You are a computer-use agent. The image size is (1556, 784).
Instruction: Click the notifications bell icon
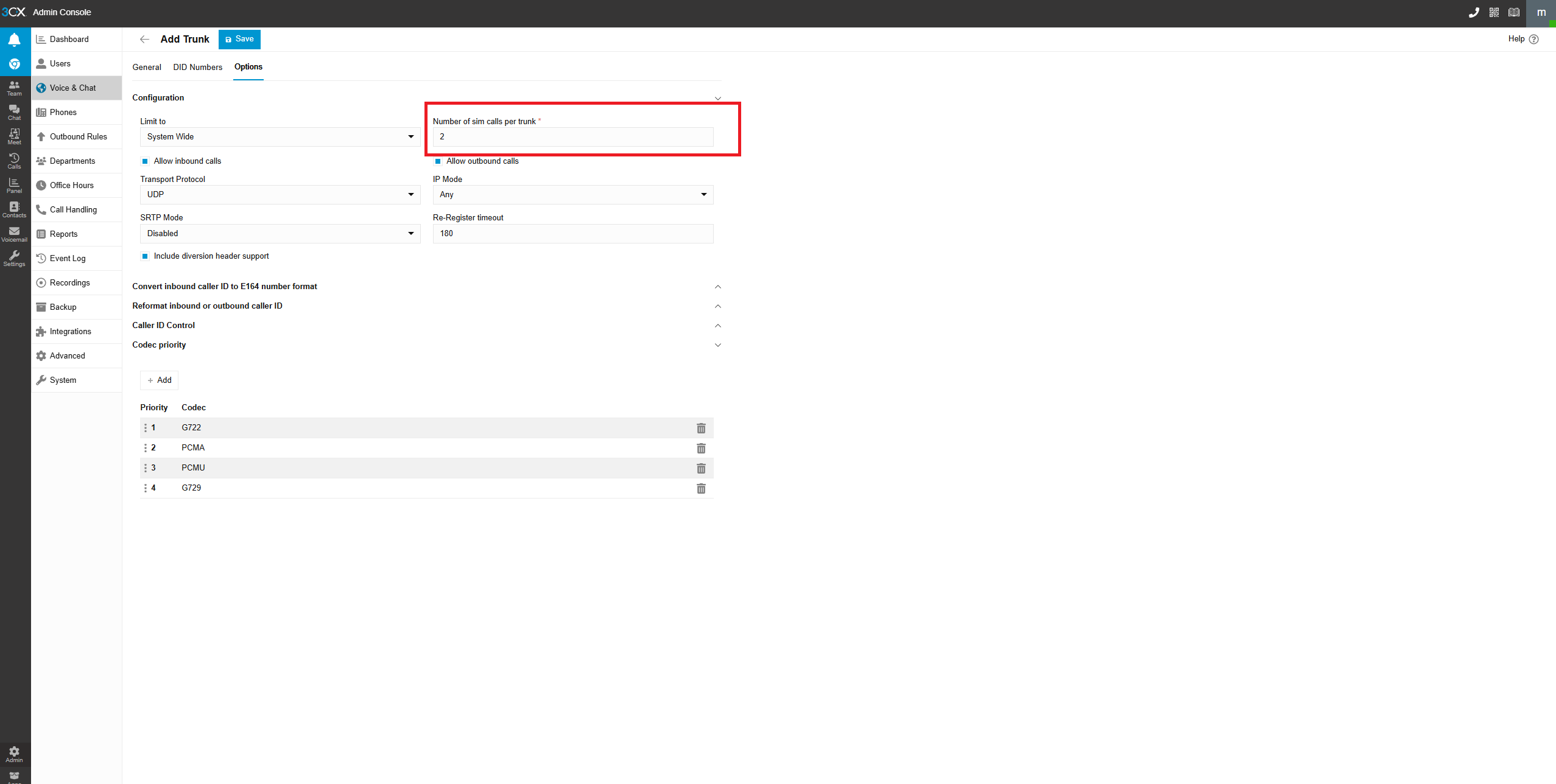(x=14, y=40)
